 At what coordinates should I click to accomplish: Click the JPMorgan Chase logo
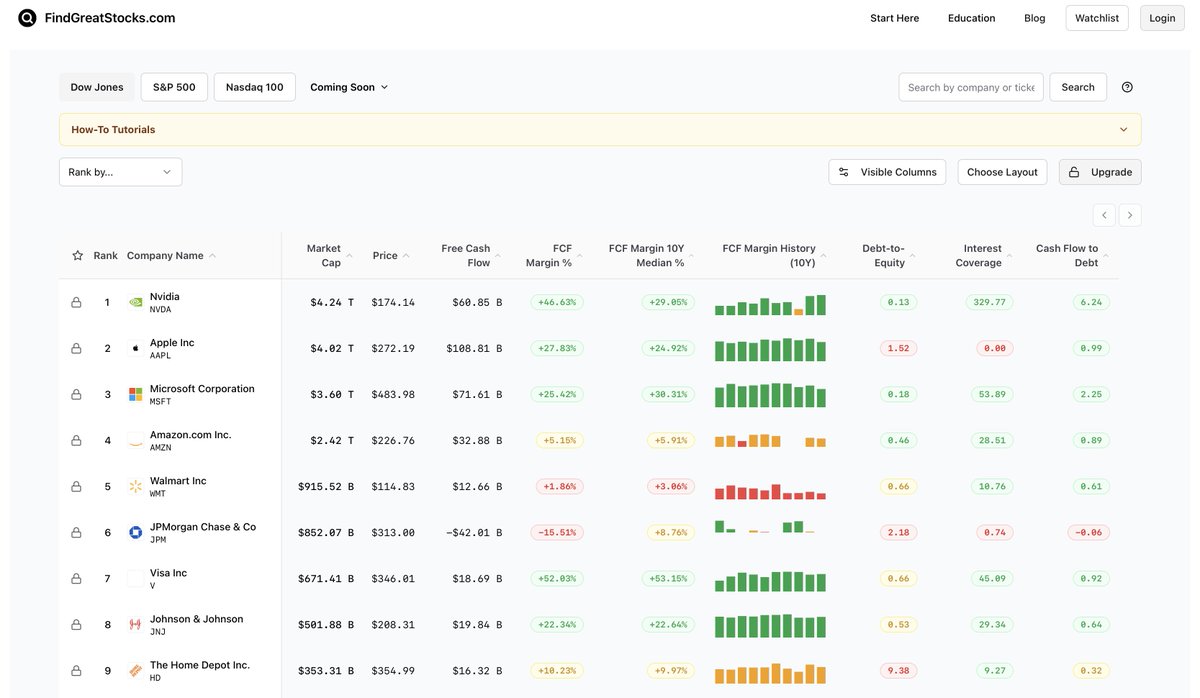click(136, 532)
